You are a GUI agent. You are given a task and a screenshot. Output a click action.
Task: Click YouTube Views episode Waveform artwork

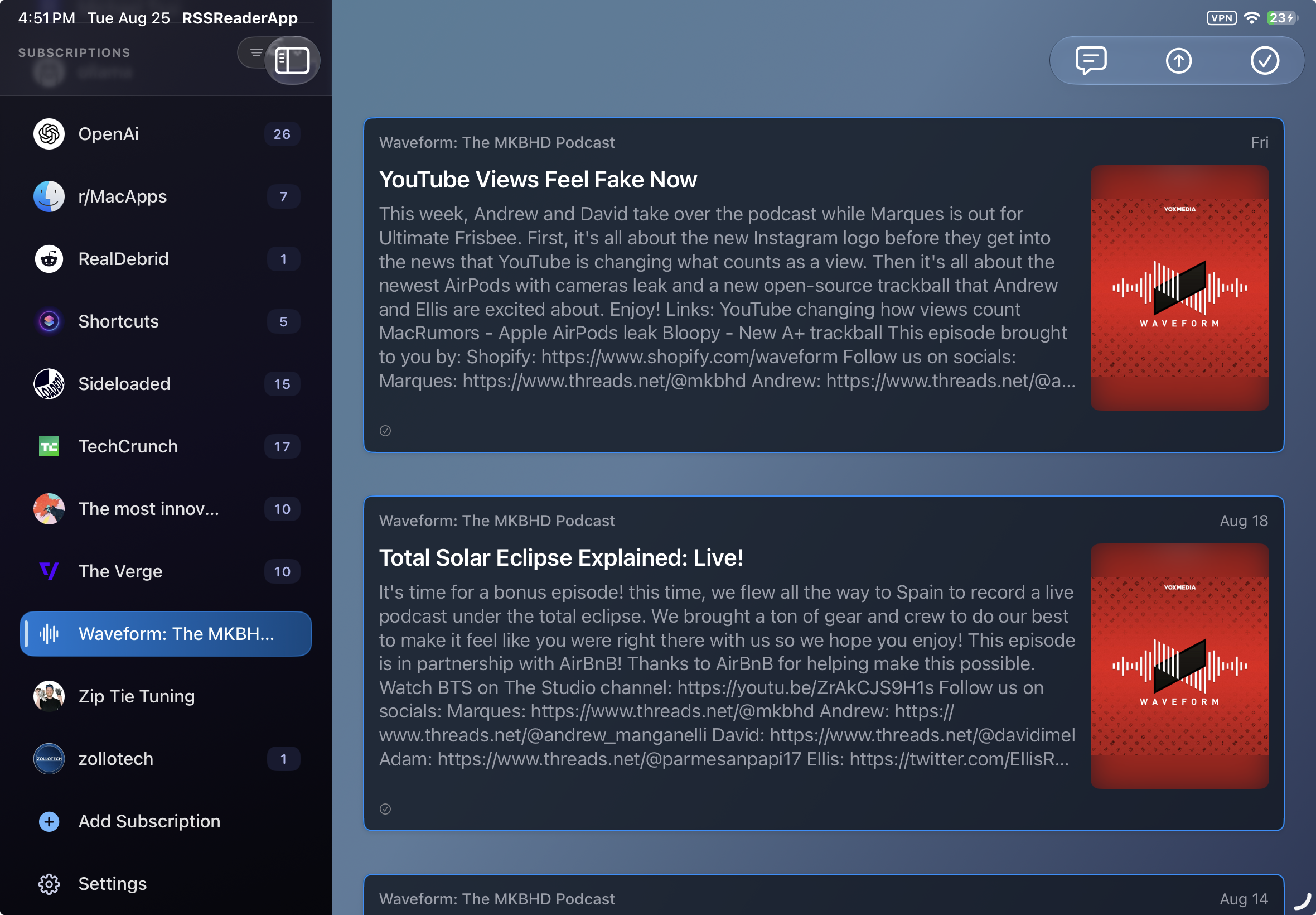tap(1179, 288)
